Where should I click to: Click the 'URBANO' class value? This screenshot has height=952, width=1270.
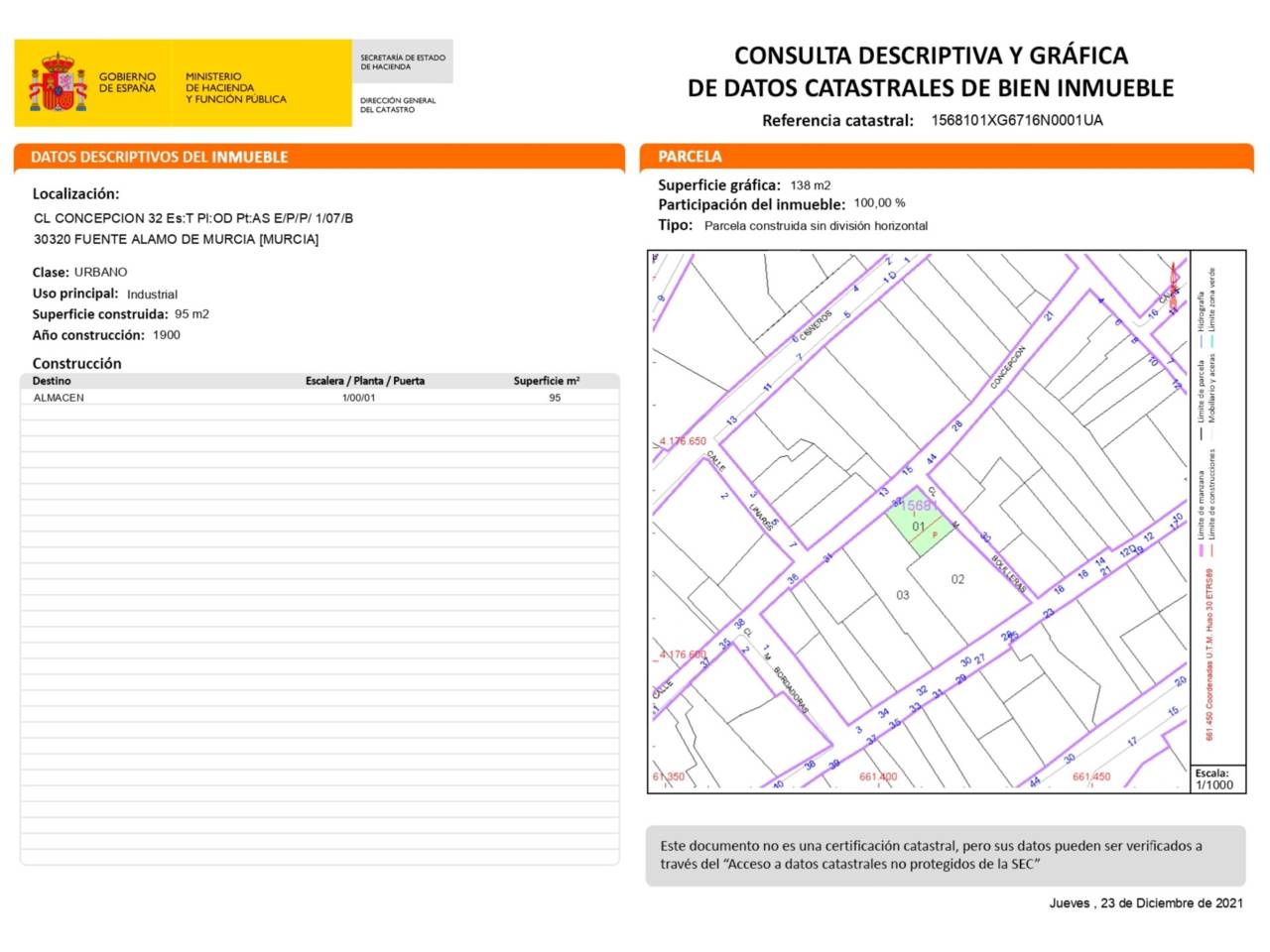(101, 272)
